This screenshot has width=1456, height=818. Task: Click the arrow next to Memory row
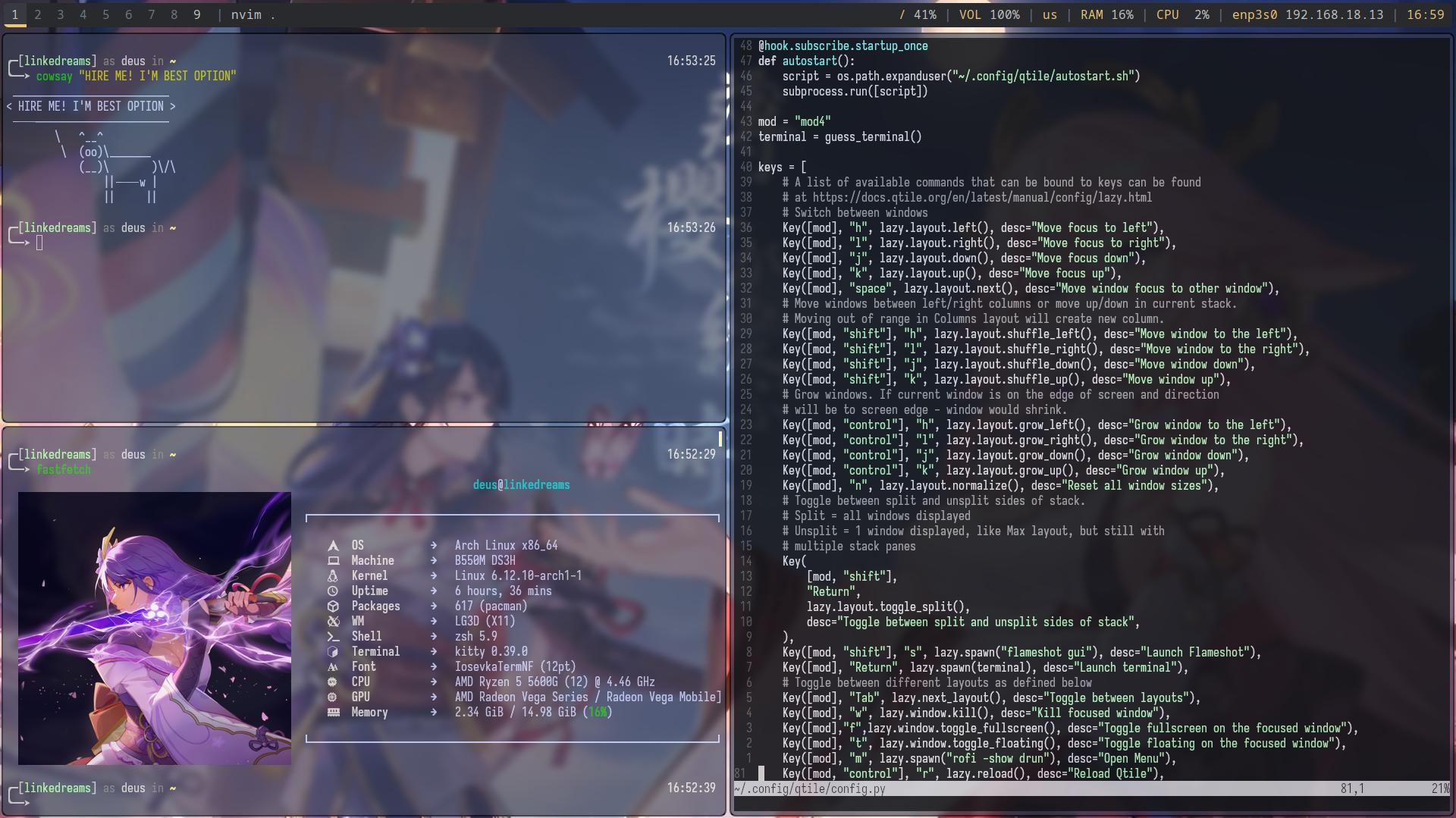(x=434, y=712)
